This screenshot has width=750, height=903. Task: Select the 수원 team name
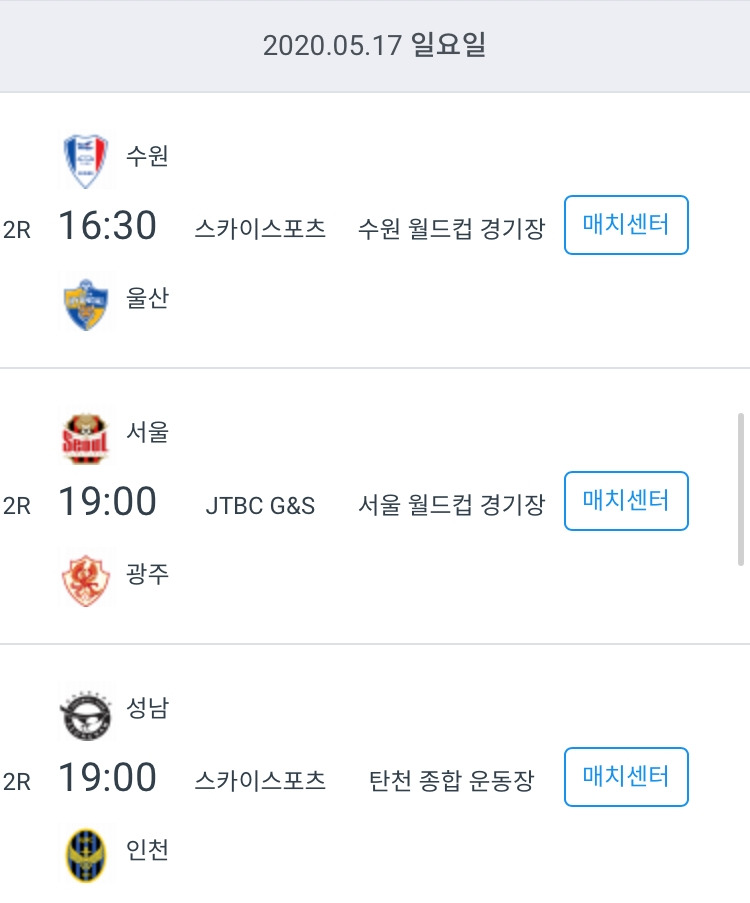[x=147, y=155]
